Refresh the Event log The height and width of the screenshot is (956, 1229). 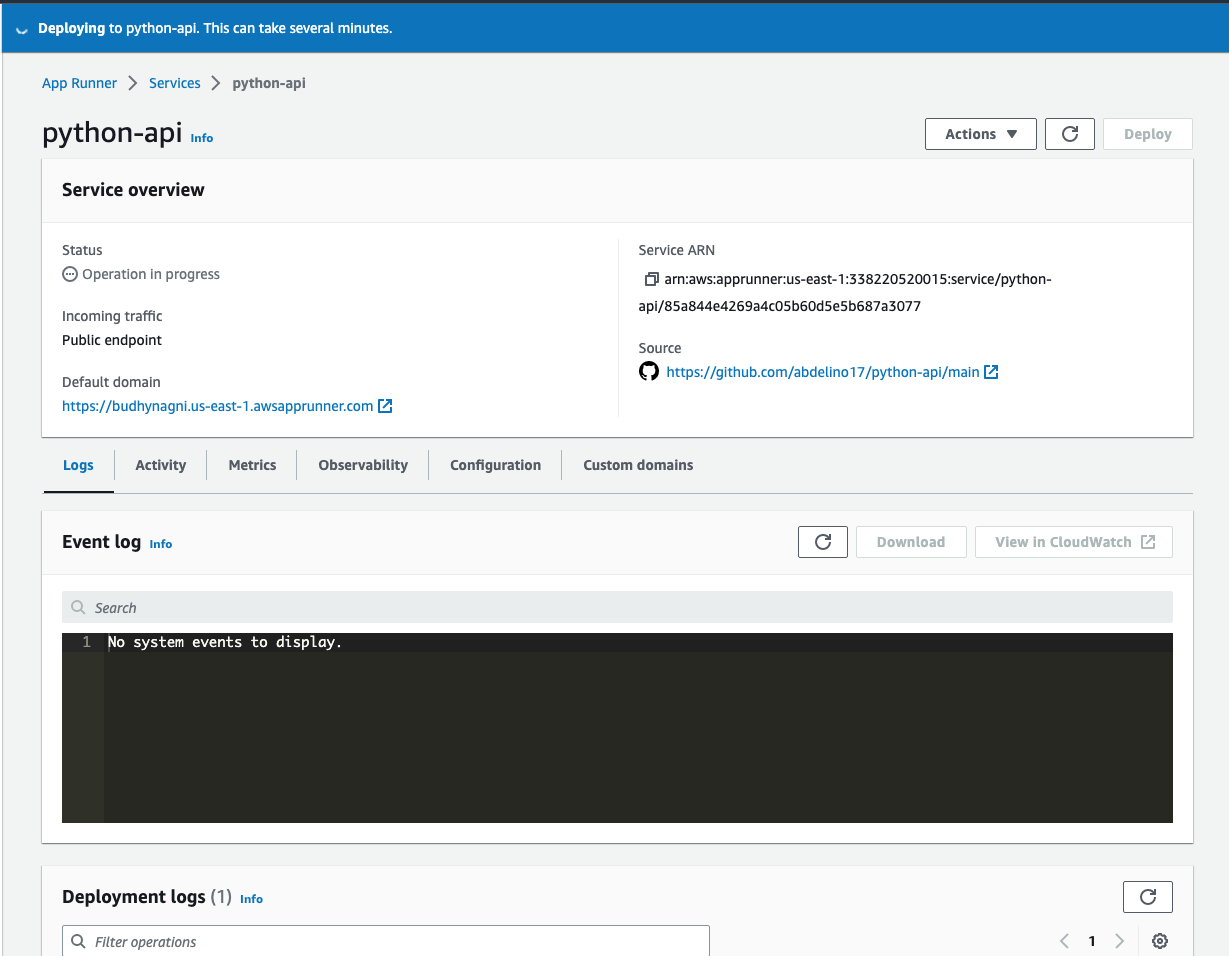tap(822, 541)
